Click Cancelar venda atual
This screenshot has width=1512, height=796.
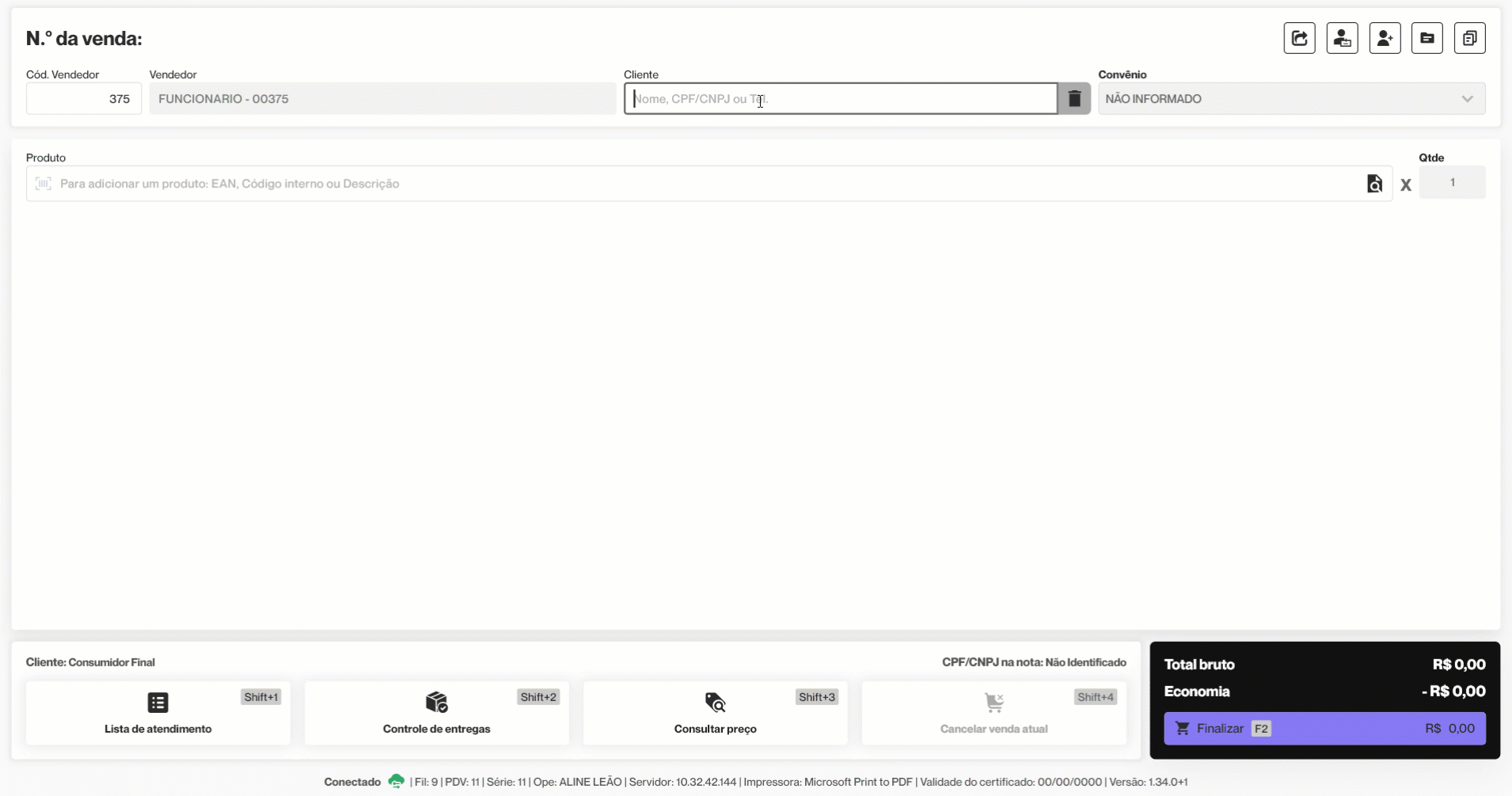point(994,713)
